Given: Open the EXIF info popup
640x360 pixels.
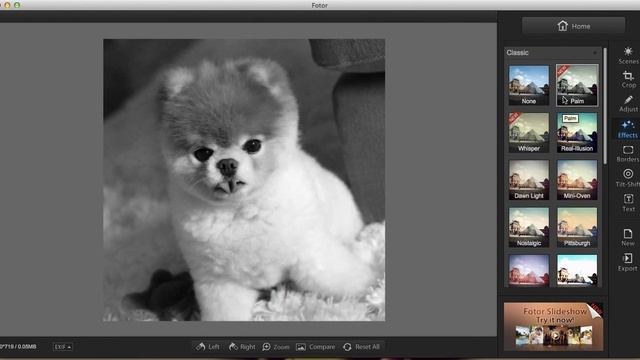Looking at the screenshot, I should pyautogui.click(x=62, y=347).
